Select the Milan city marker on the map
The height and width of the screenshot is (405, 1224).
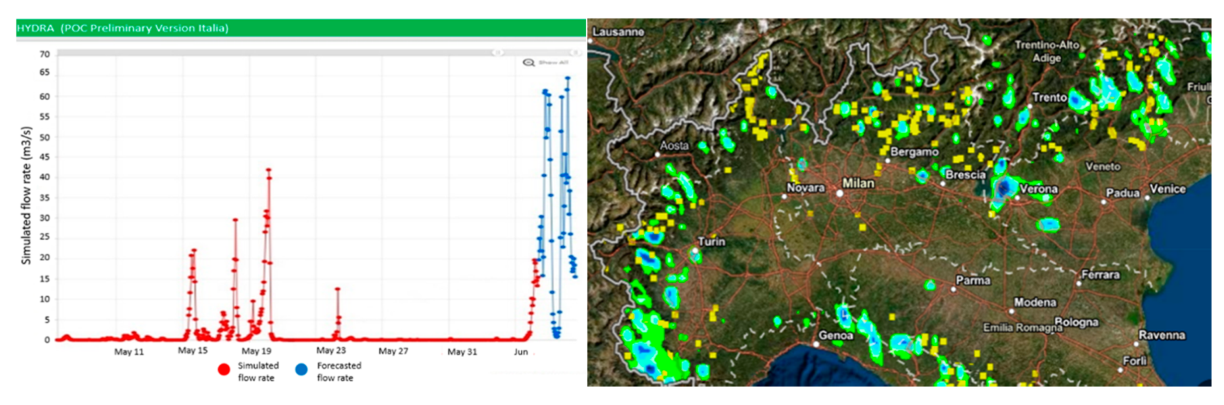tap(840, 194)
